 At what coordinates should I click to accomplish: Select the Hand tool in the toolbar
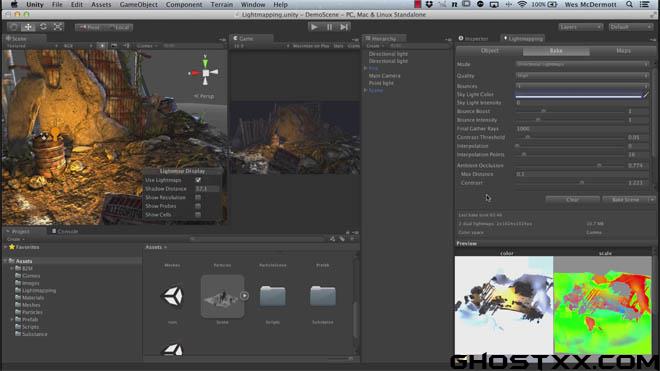(13, 27)
